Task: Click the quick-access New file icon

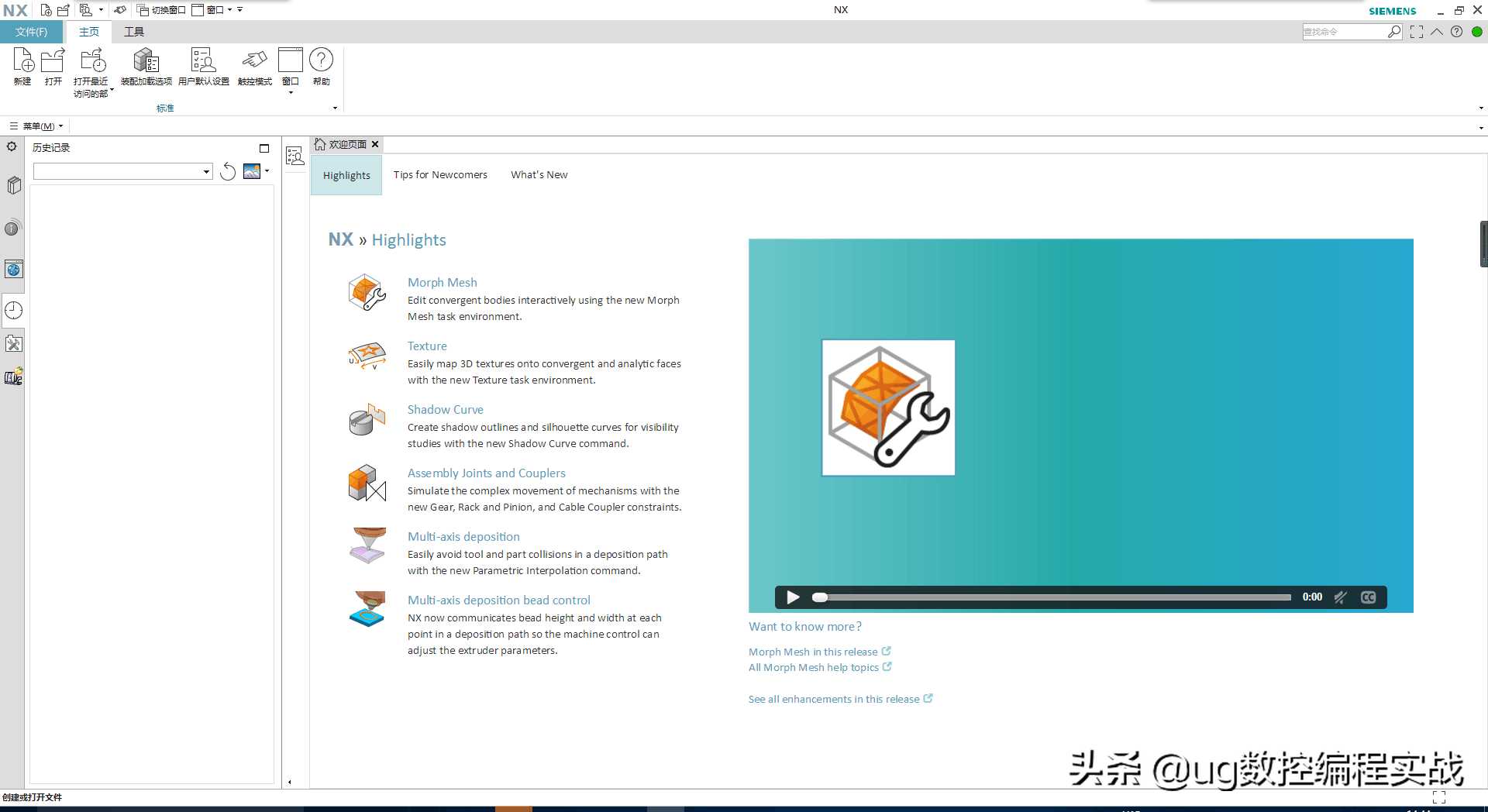Action: pos(46,10)
